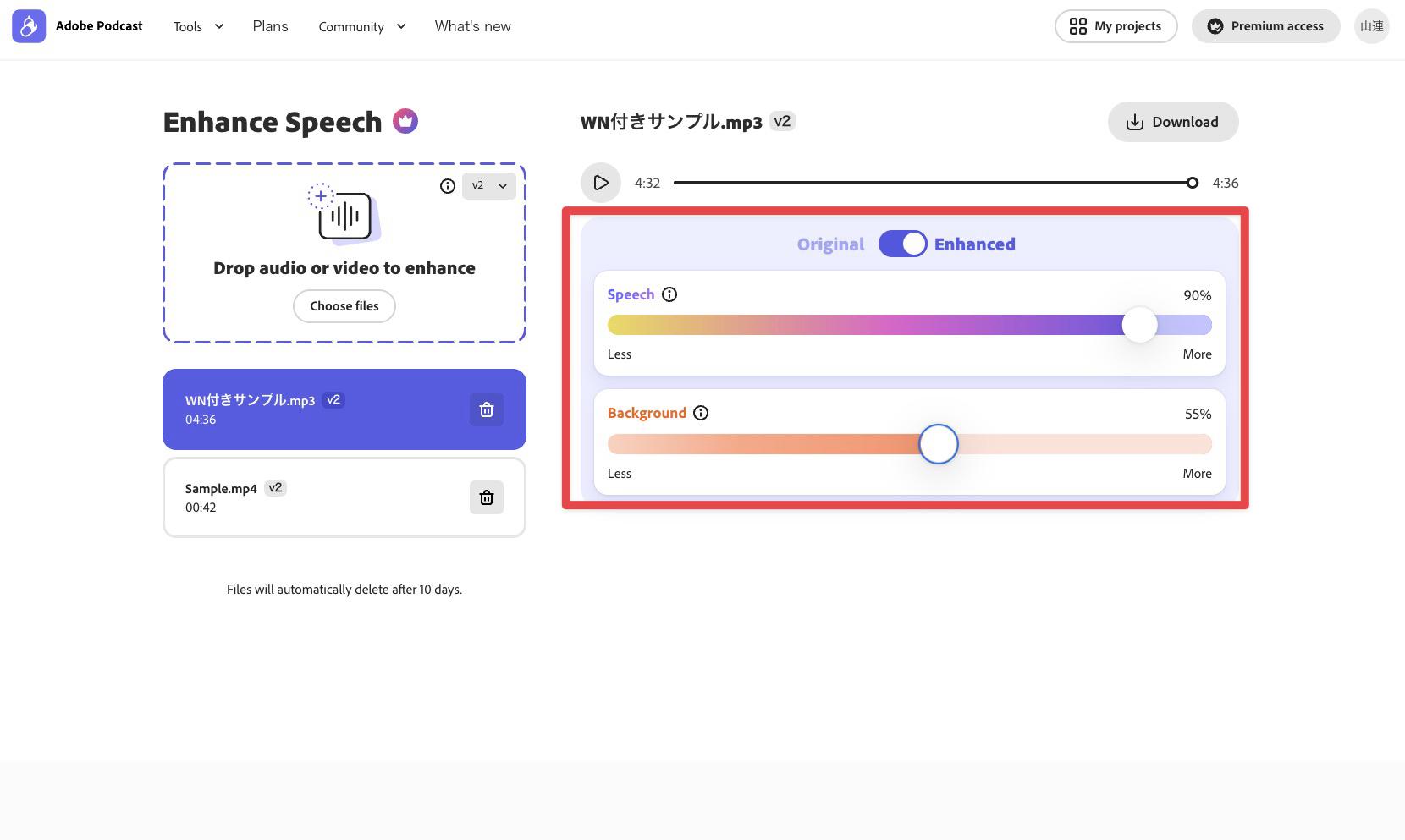
Task: Open the v2 model version dropdown
Action: coord(489,186)
